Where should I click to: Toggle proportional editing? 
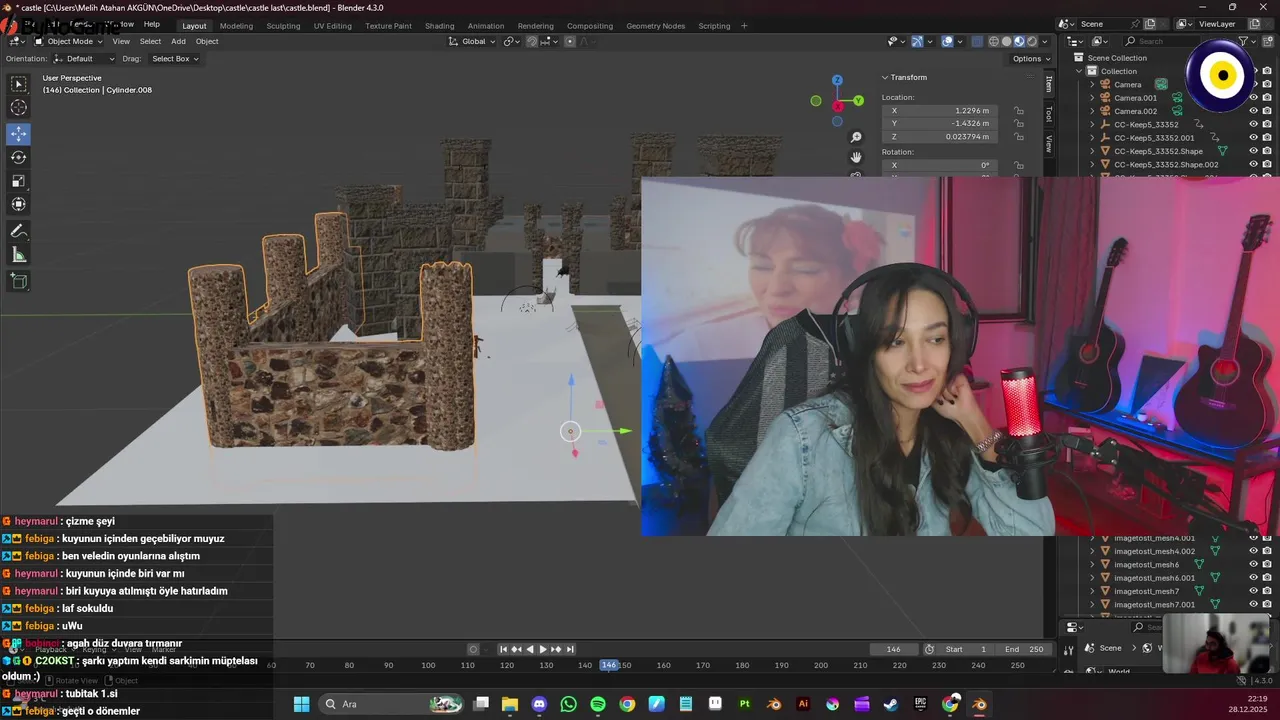pos(570,41)
